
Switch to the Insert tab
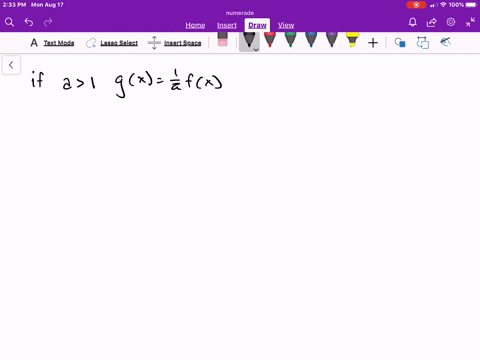[227, 25]
